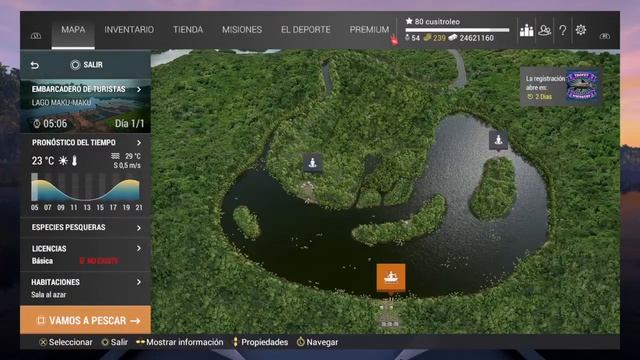
Task: Click the star icon by cusitroleo
Action: [409, 21]
